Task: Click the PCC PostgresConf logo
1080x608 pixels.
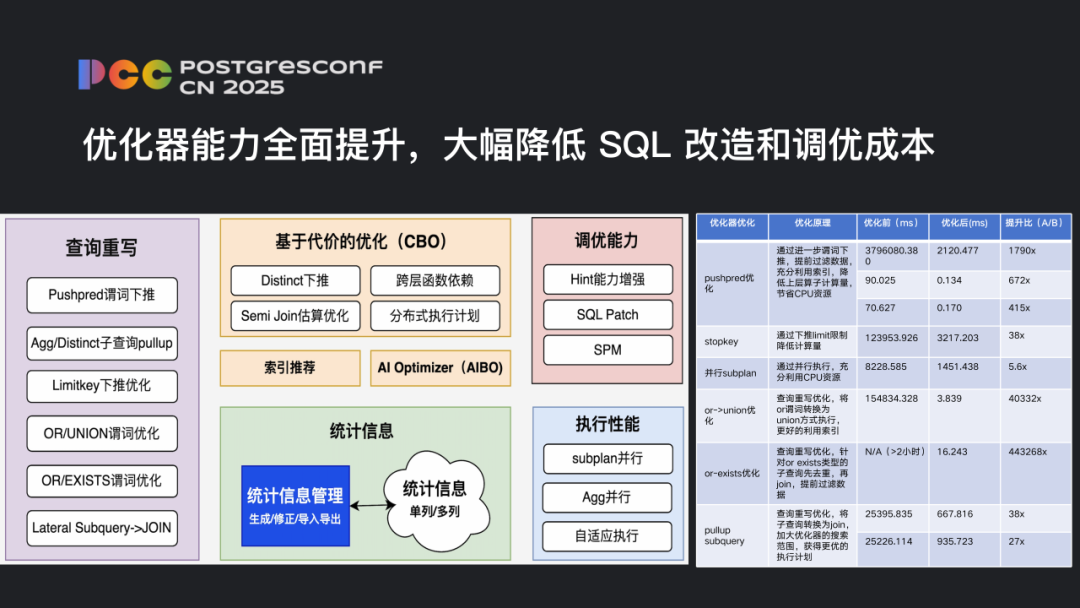Action: point(230,76)
